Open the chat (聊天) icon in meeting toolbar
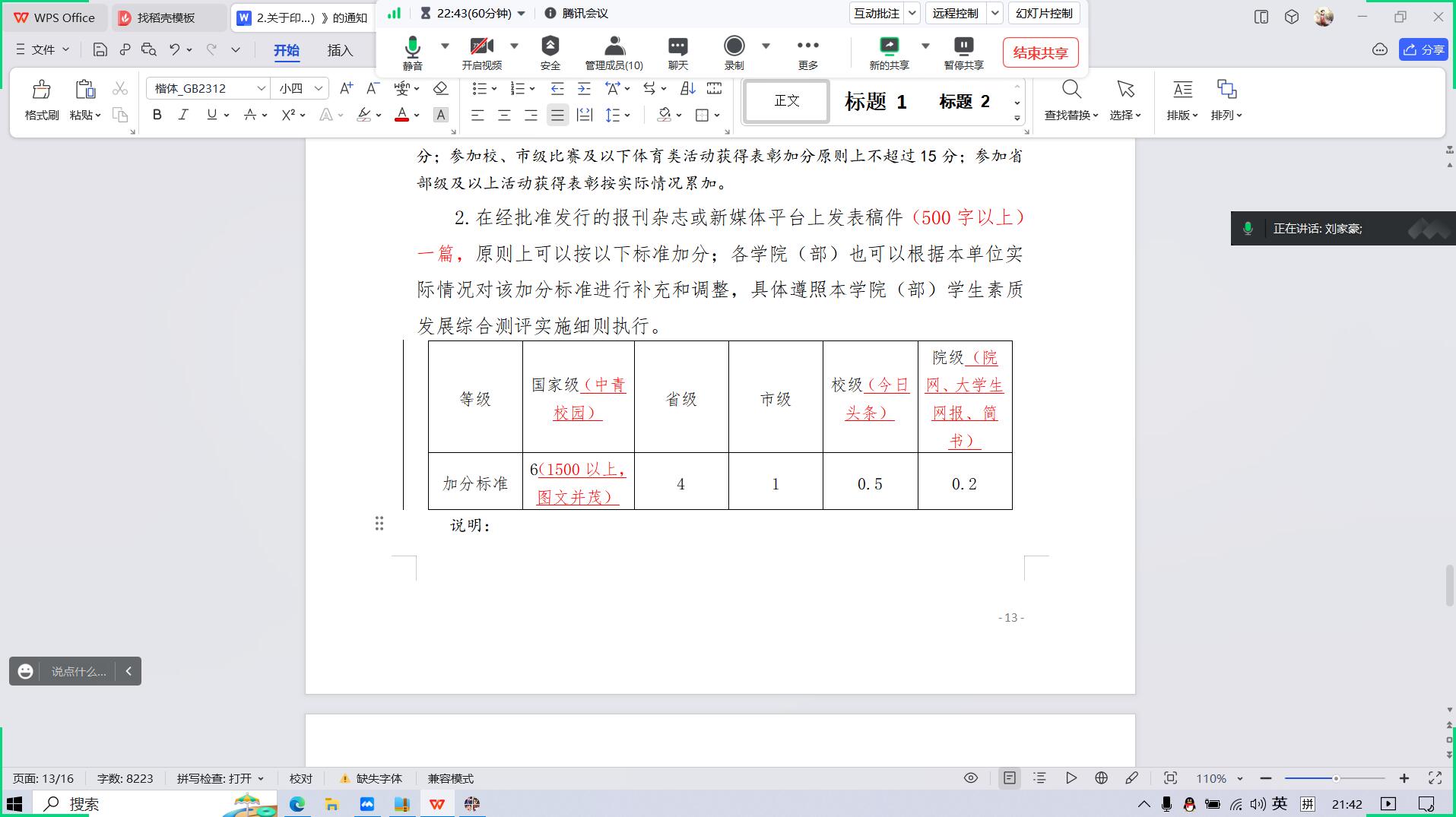Screen dimensions: 1456x817 click(x=677, y=47)
